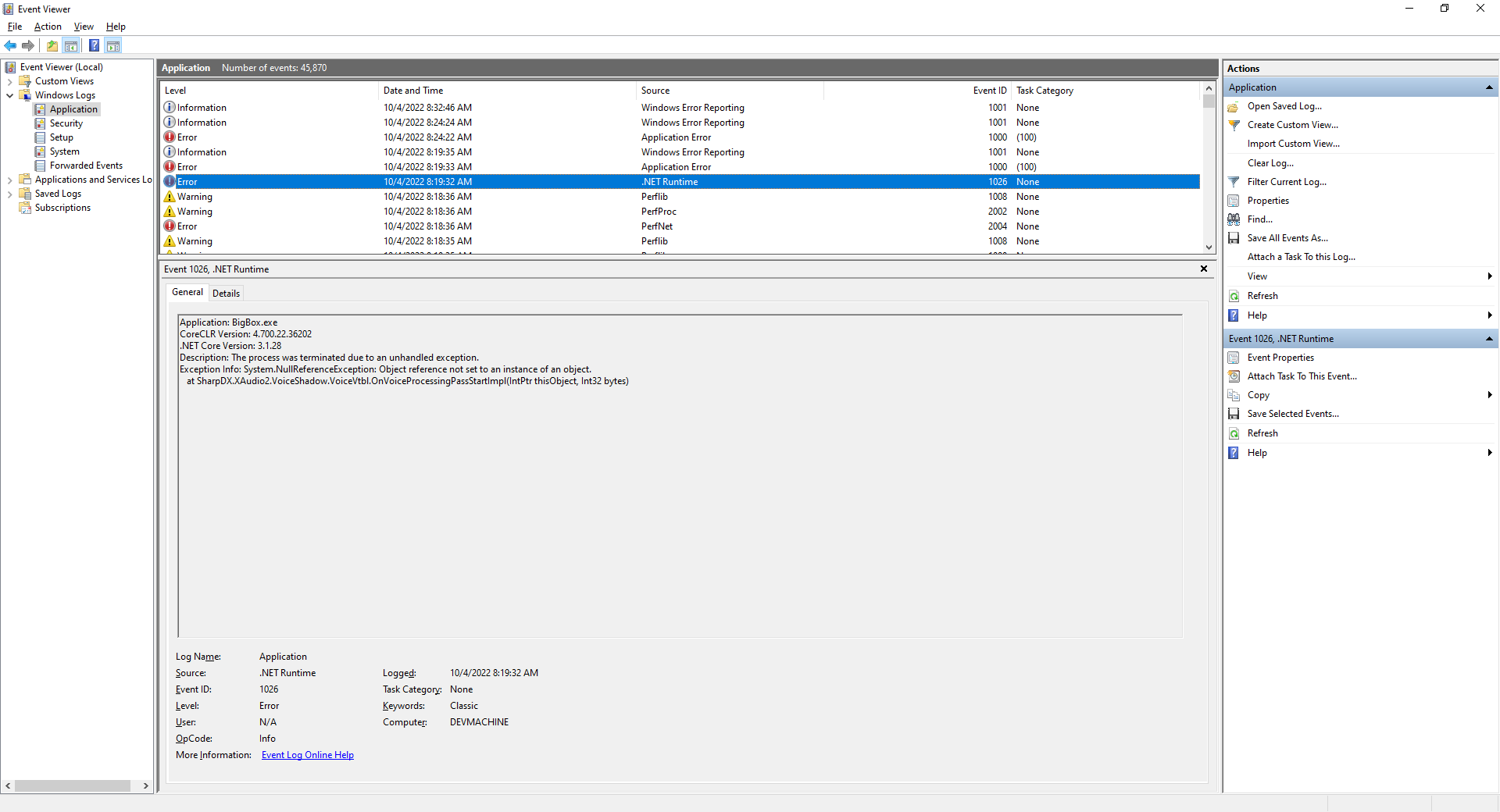Click the Show/Hide Action Pane toolbar icon
Image resolution: width=1500 pixels, height=812 pixels.
(x=113, y=46)
